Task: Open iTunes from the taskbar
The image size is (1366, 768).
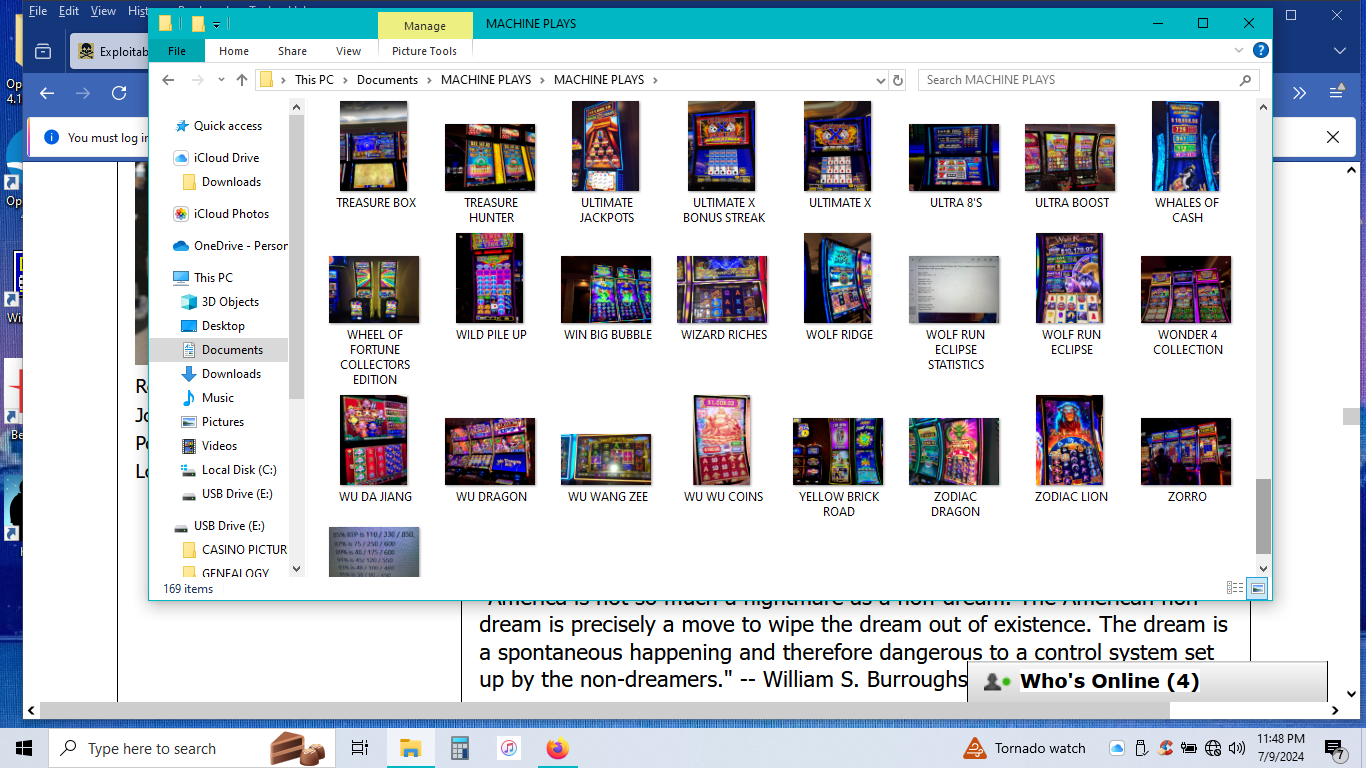Action: click(x=509, y=748)
